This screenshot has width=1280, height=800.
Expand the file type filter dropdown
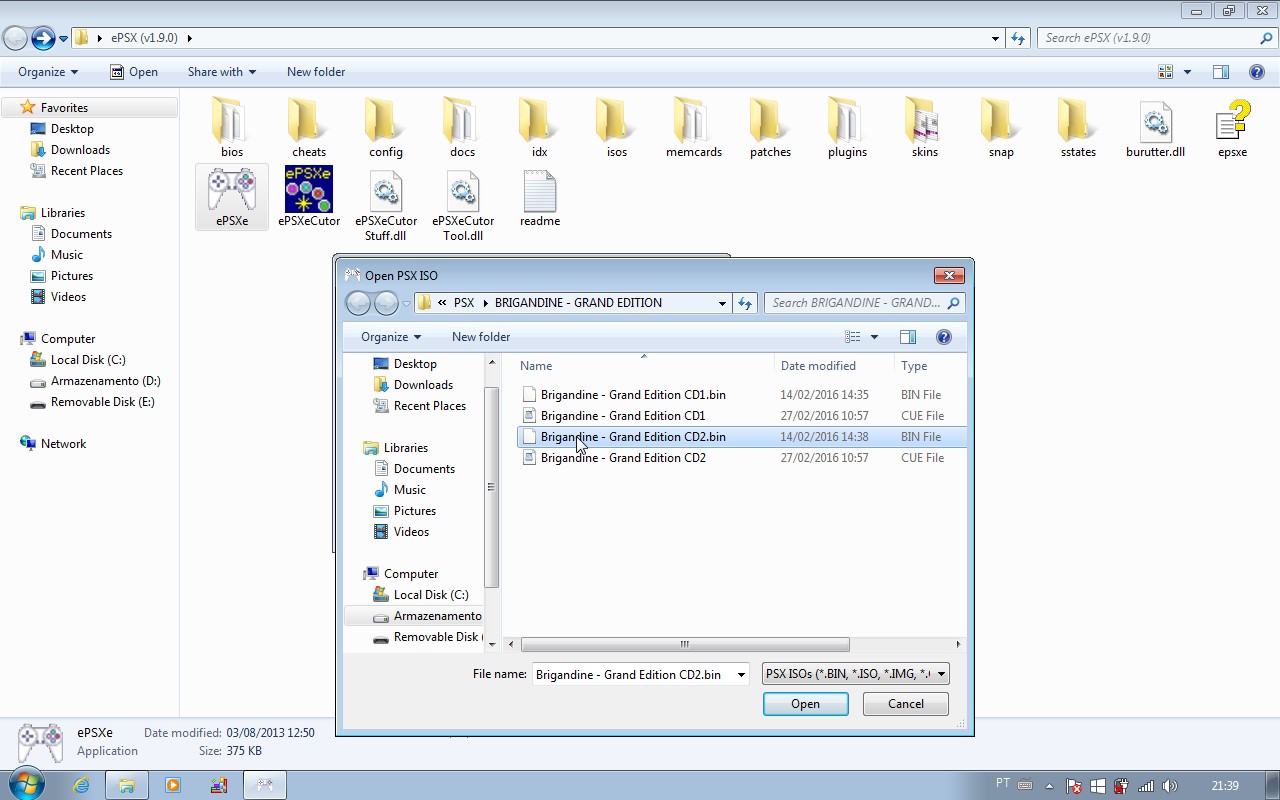pyautogui.click(x=941, y=674)
